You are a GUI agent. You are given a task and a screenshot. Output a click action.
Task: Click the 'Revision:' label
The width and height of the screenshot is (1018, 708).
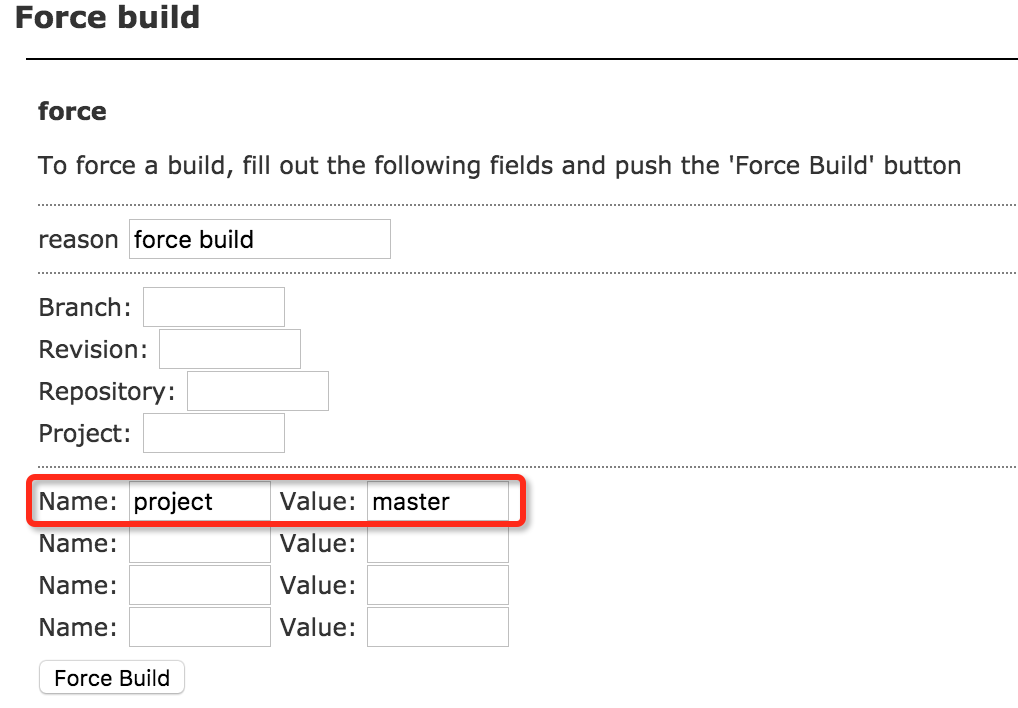(x=93, y=349)
